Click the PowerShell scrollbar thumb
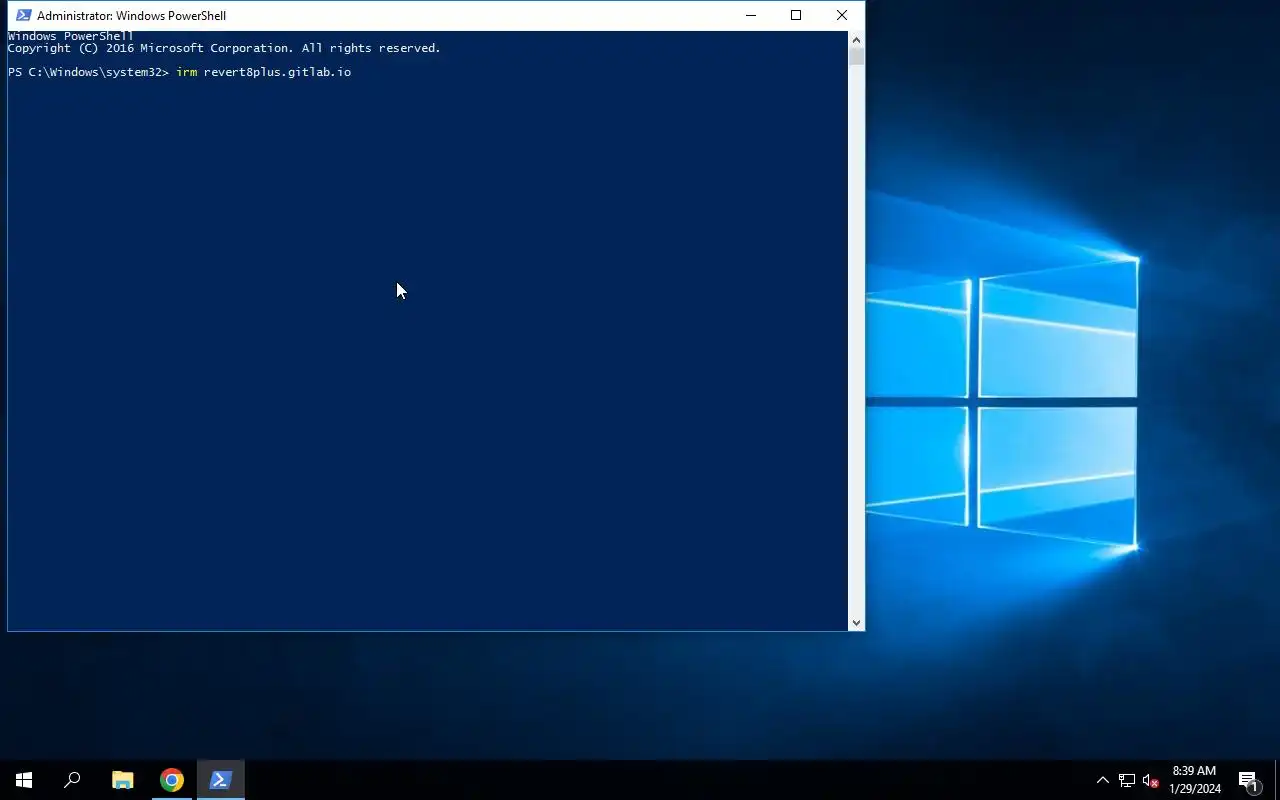This screenshot has height=800, width=1280. (x=856, y=56)
